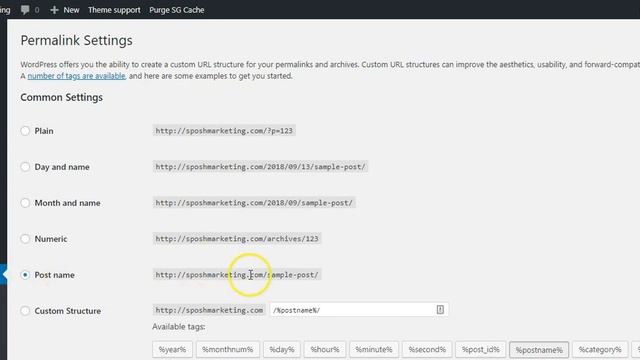Click the %year% tag button

pyautogui.click(x=172, y=349)
